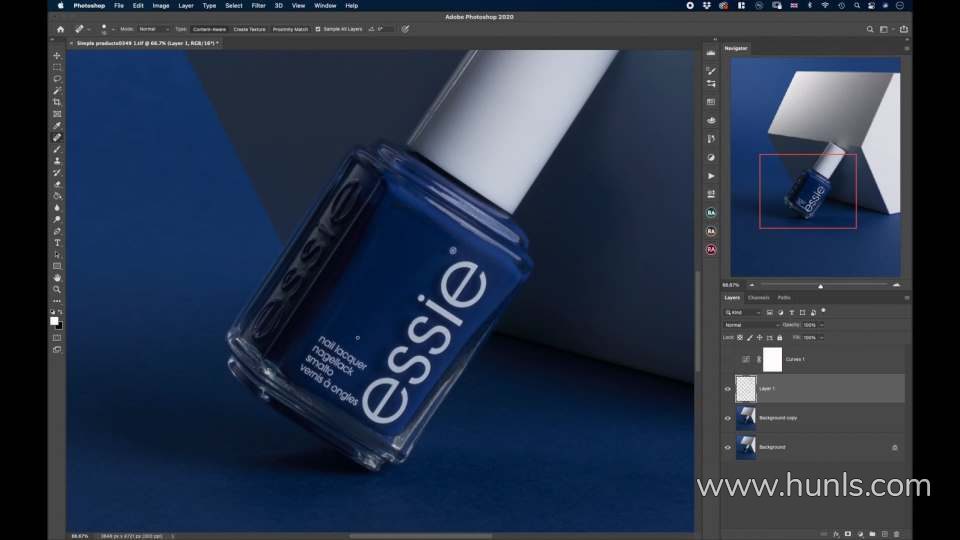This screenshot has height=540, width=960.
Task: Select the Pen tool
Action: [x=57, y=231]
